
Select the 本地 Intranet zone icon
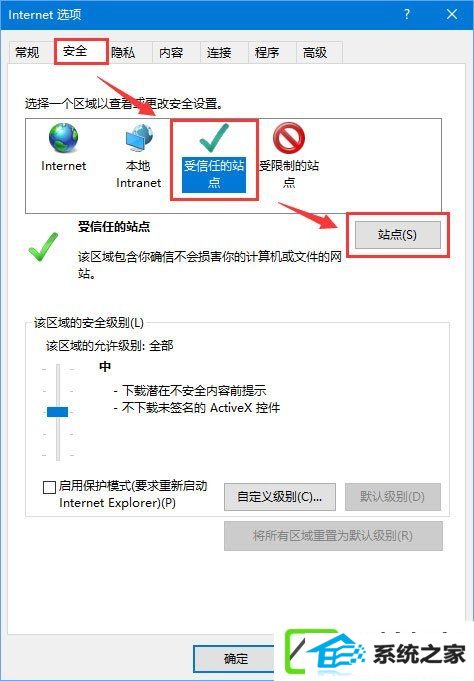(x=139, y=138)
